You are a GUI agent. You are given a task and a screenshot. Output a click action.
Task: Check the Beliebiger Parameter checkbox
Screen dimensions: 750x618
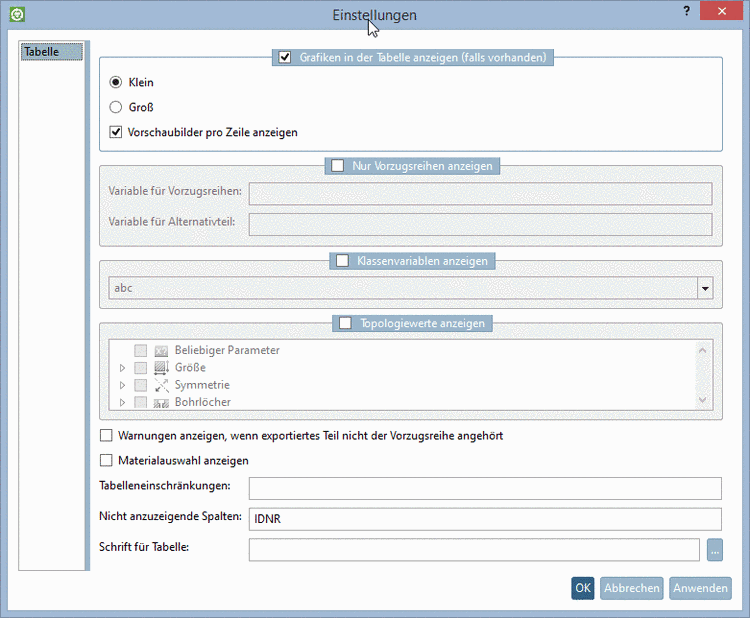(141, 351)
